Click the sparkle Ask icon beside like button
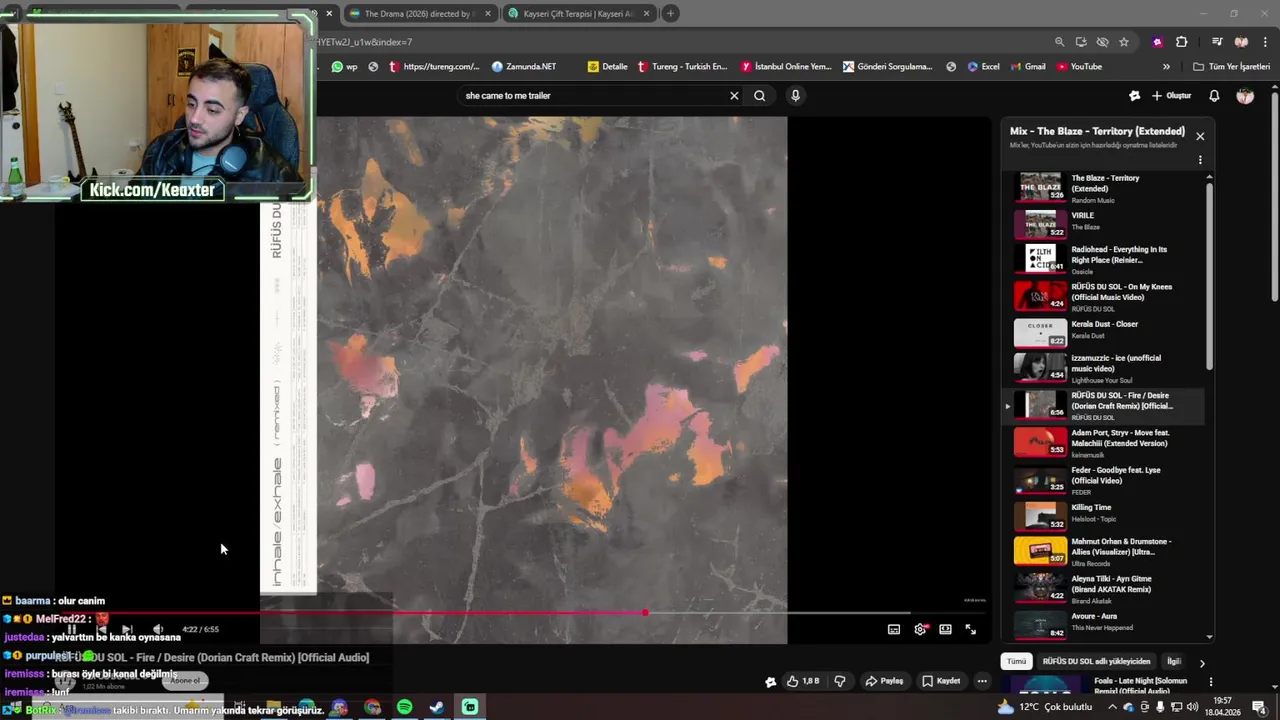The image size is (1280, 720). point(770,681)
